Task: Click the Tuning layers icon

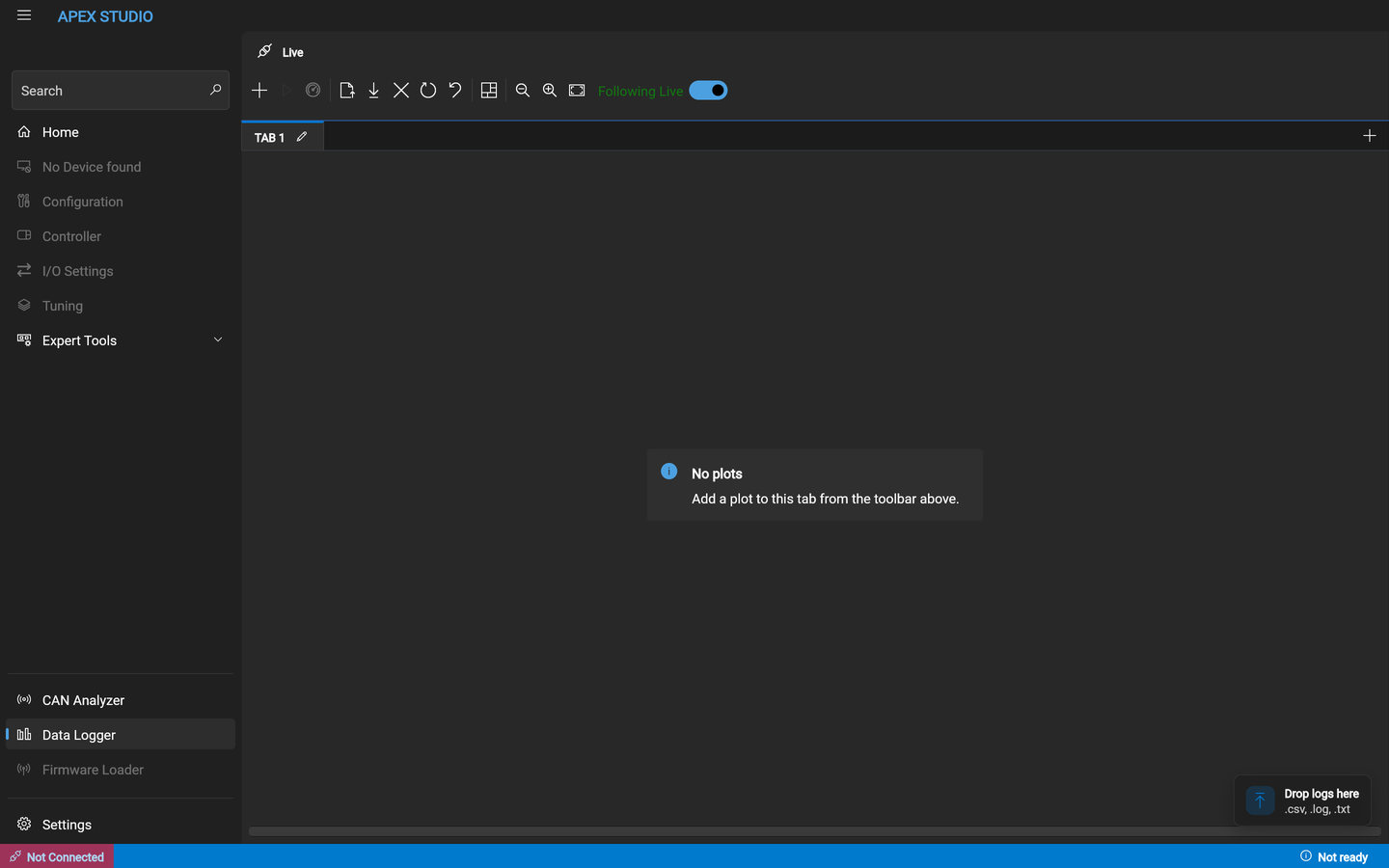Action: tap(24, 305)
